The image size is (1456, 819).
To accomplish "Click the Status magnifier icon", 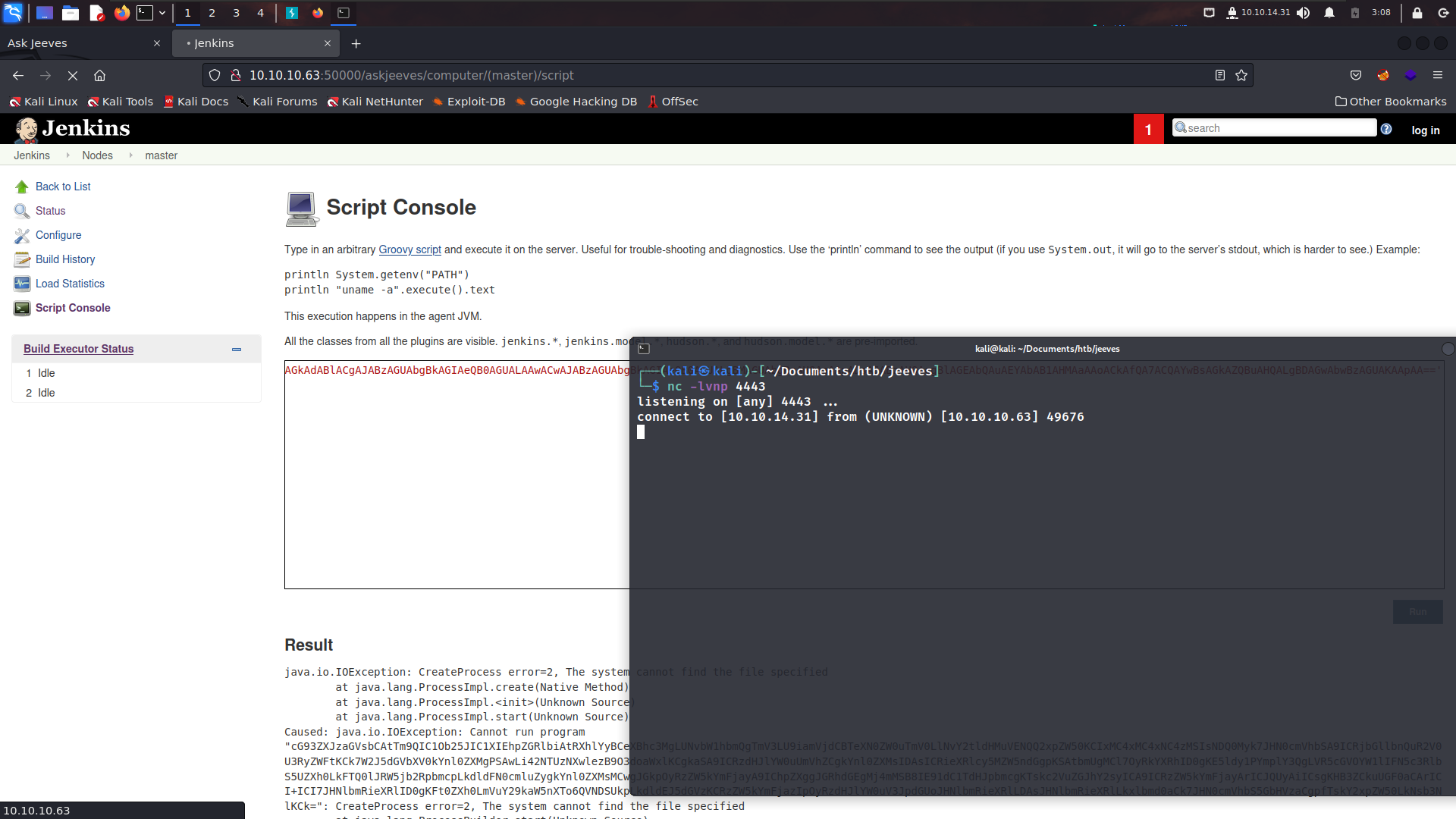I will point(22,211).
